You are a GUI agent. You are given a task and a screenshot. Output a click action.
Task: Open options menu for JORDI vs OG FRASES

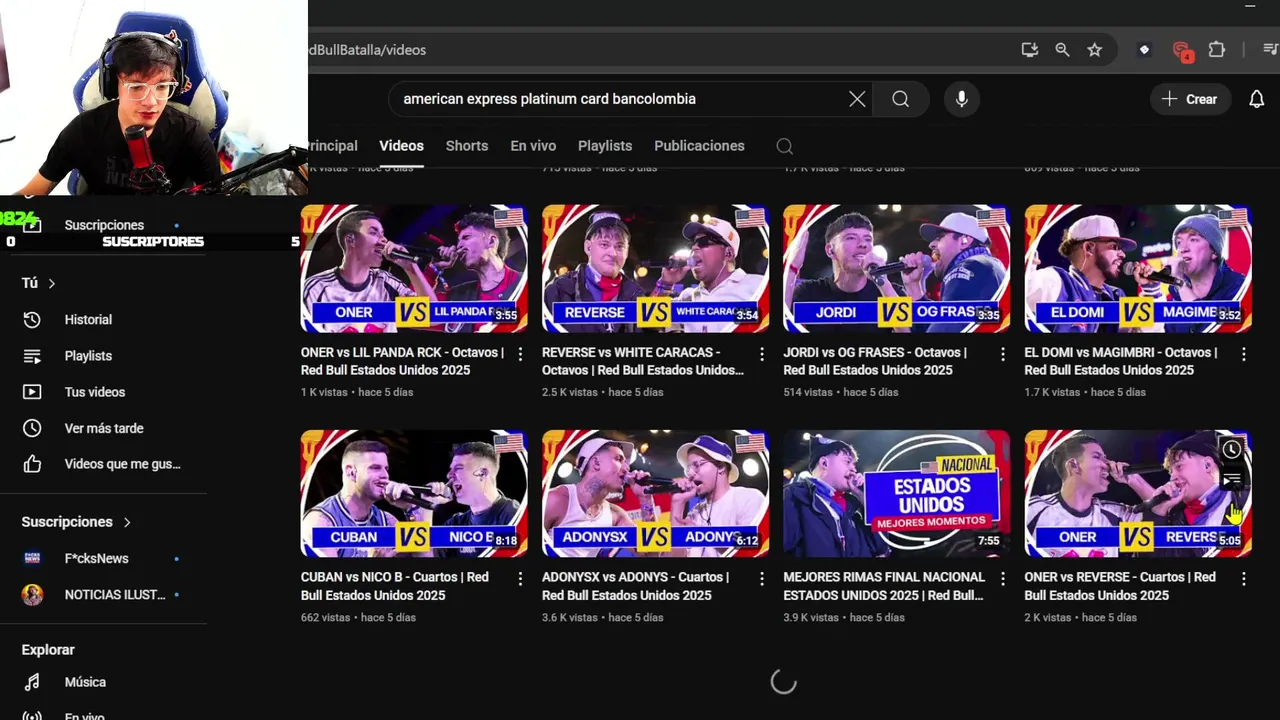tap(1002, 354)
